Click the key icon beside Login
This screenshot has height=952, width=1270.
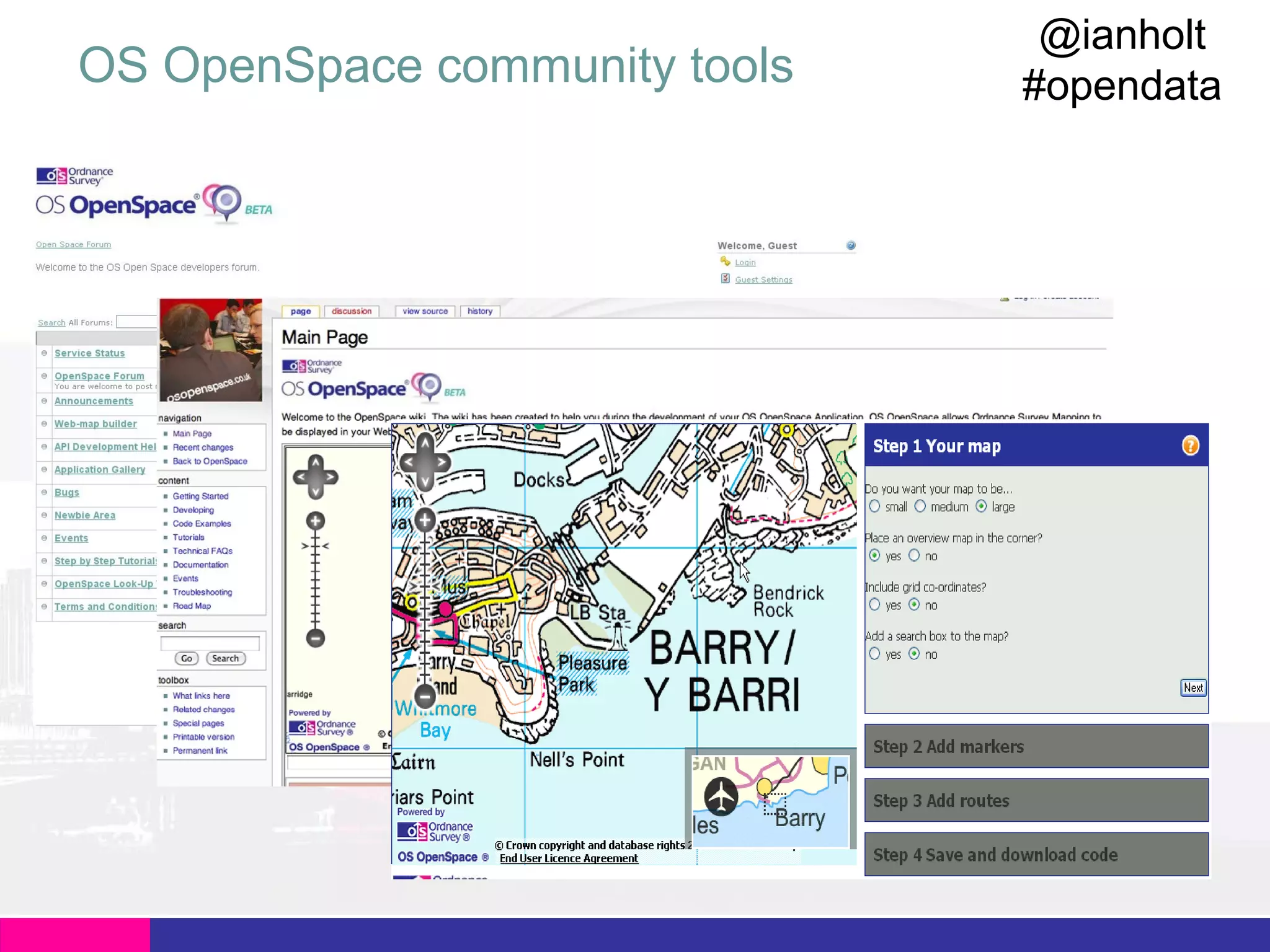[x=725, y=262]
